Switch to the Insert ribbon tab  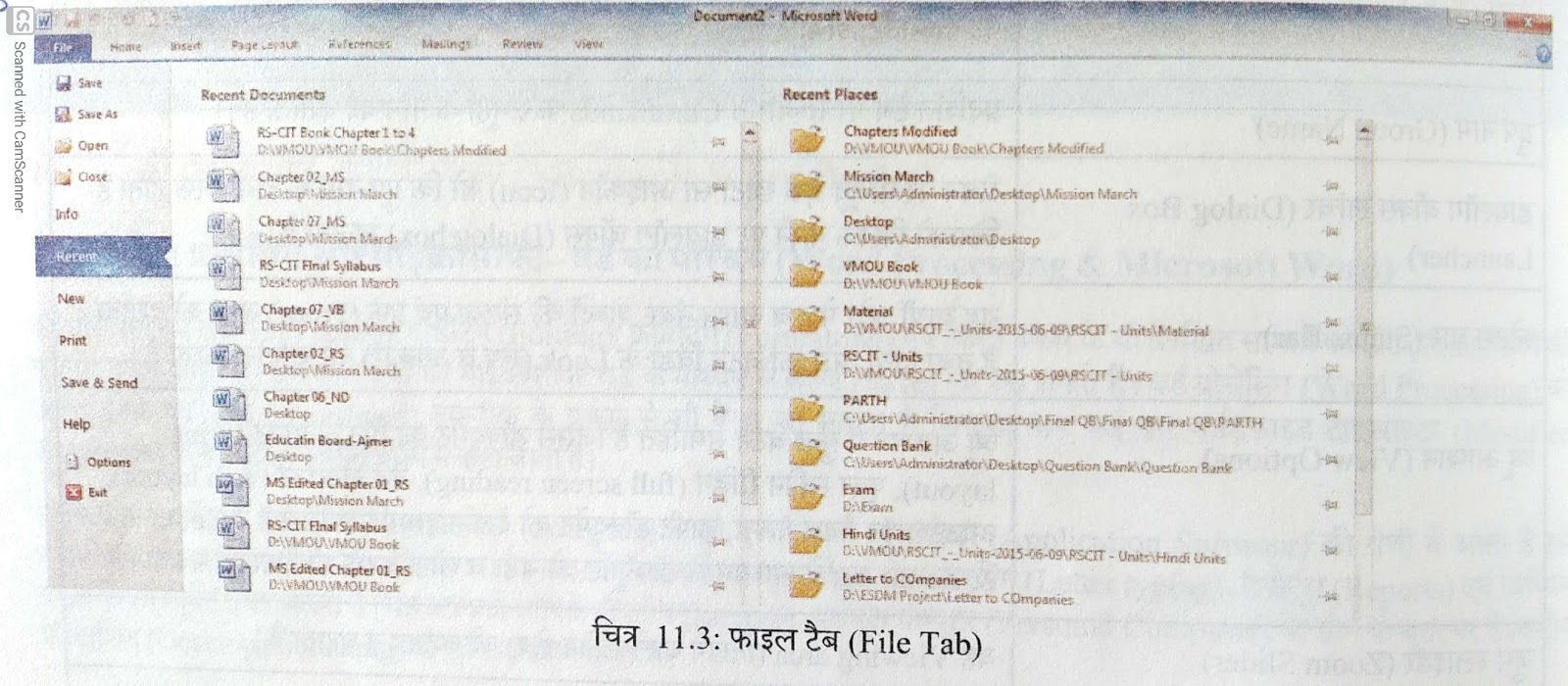185,46
